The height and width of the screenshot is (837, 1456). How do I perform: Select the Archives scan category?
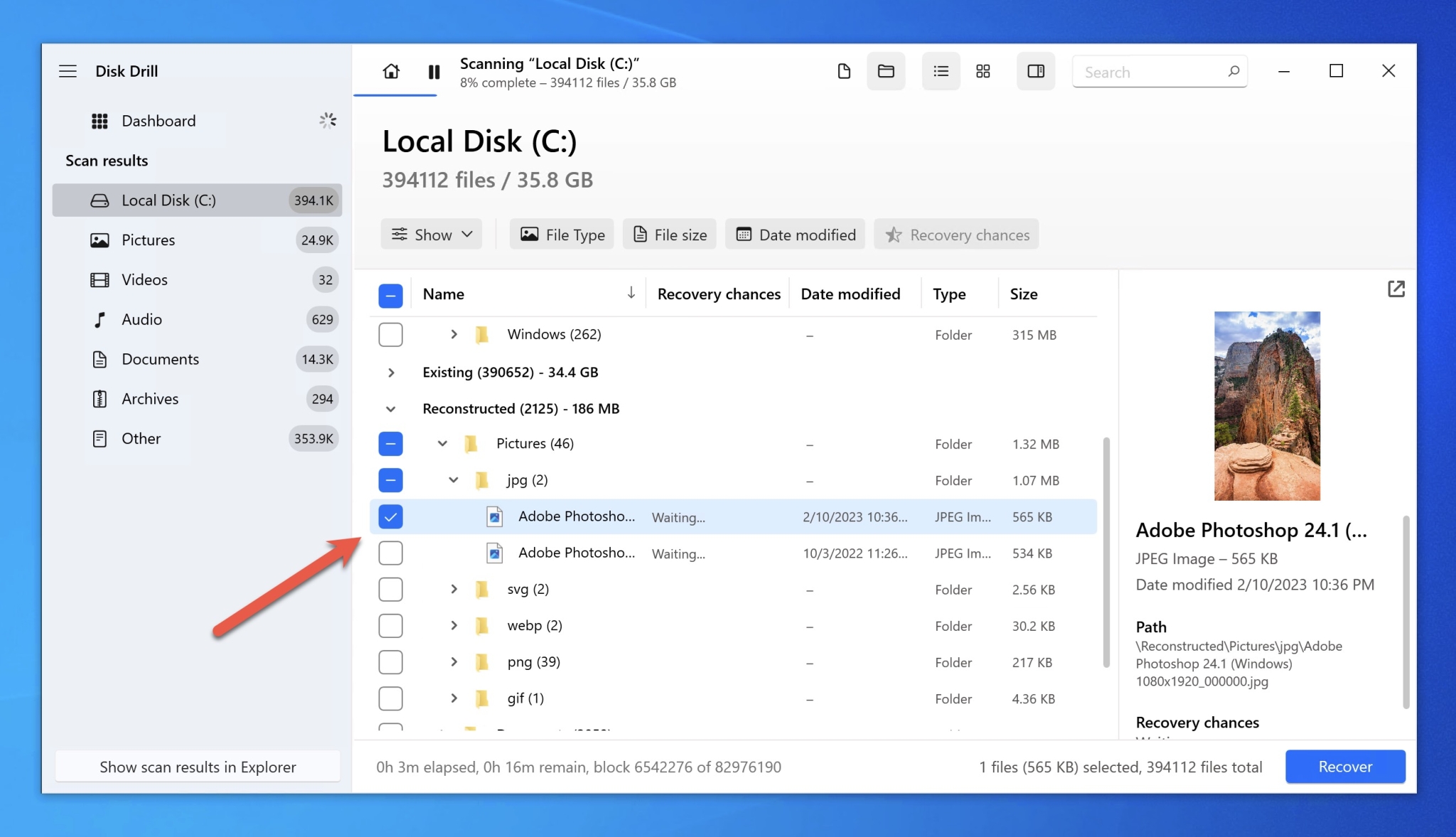click(149, 398)
